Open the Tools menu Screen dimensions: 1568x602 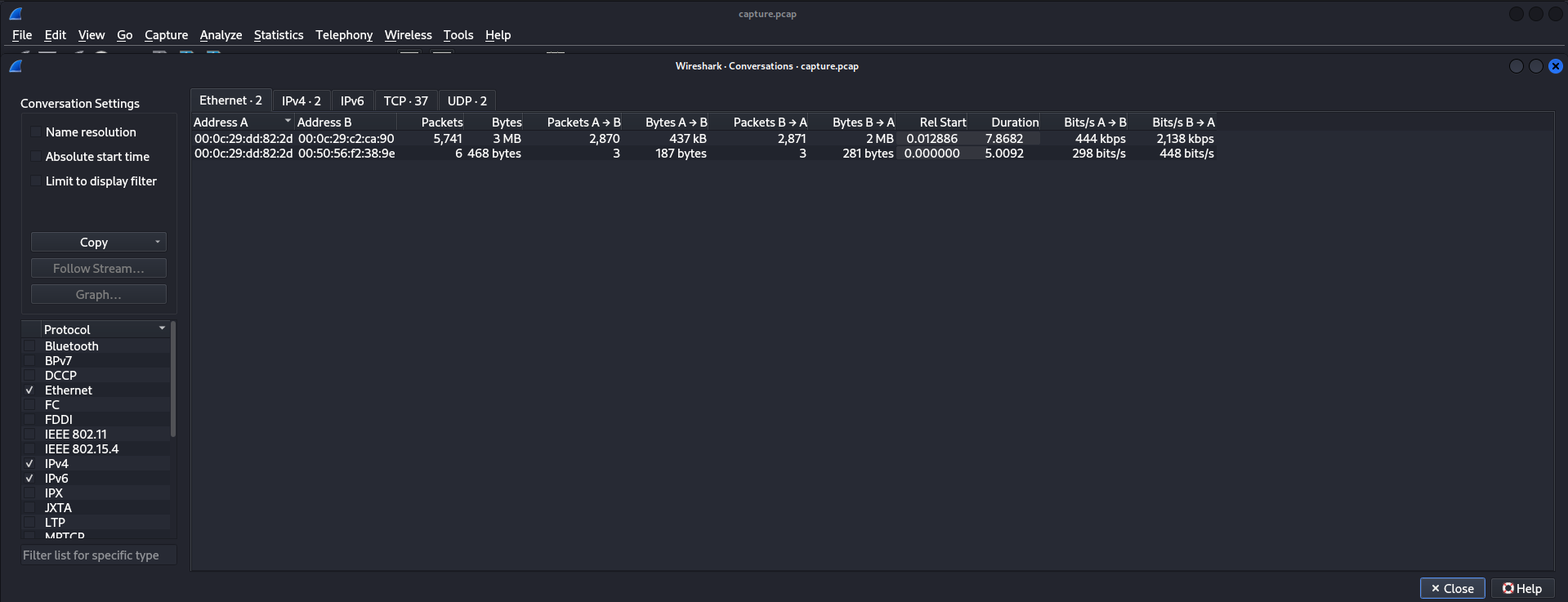[458, 35]
